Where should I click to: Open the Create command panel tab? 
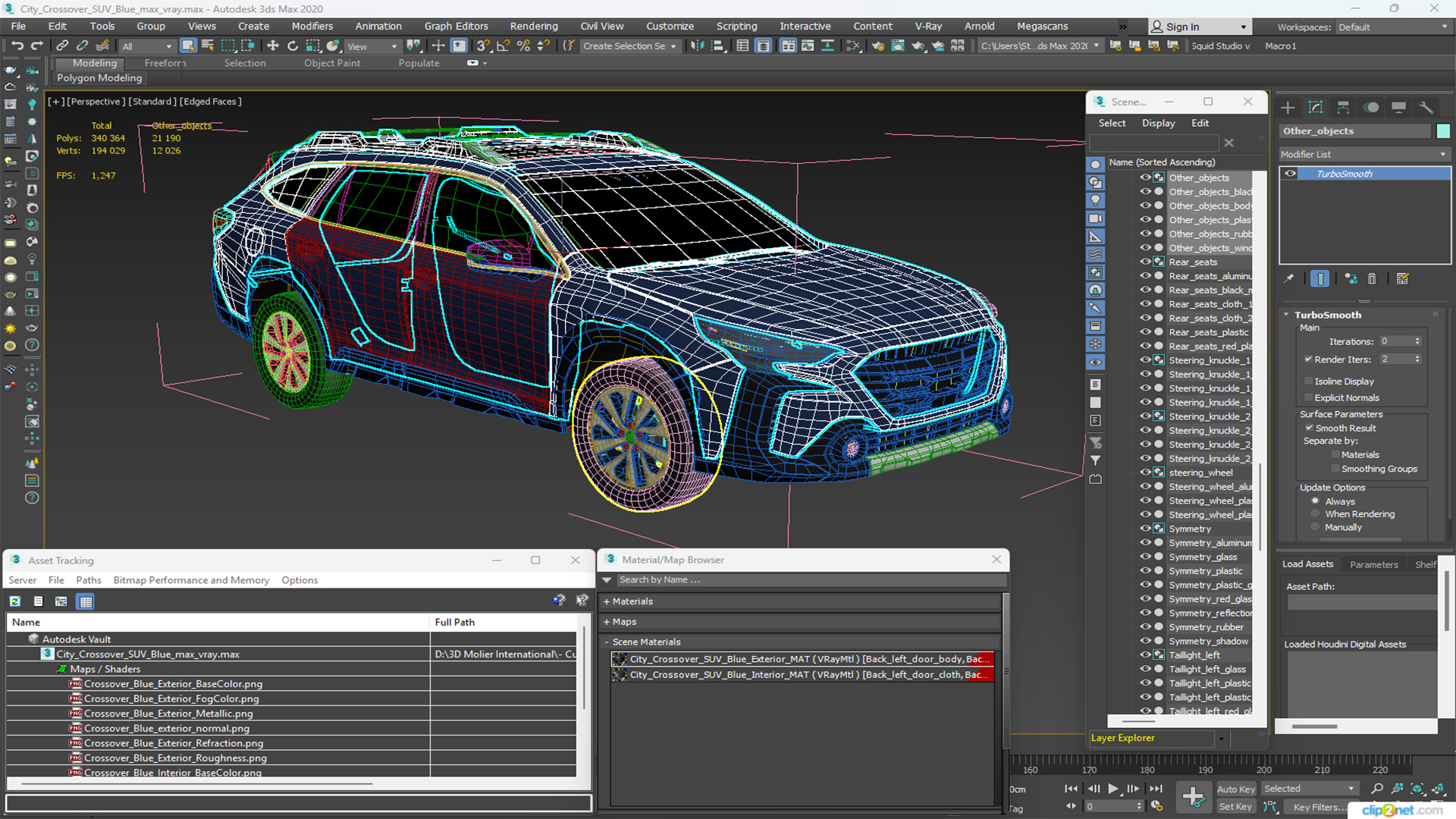pos(1288,108)
